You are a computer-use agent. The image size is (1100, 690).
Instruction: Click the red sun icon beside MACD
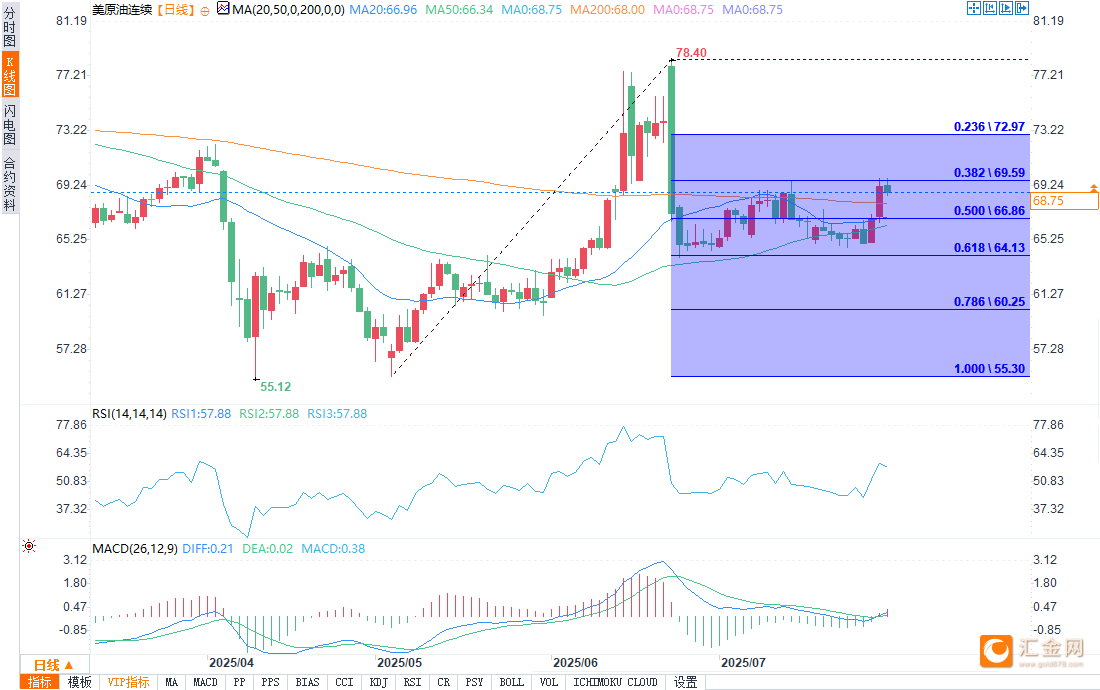pos(29,546)
